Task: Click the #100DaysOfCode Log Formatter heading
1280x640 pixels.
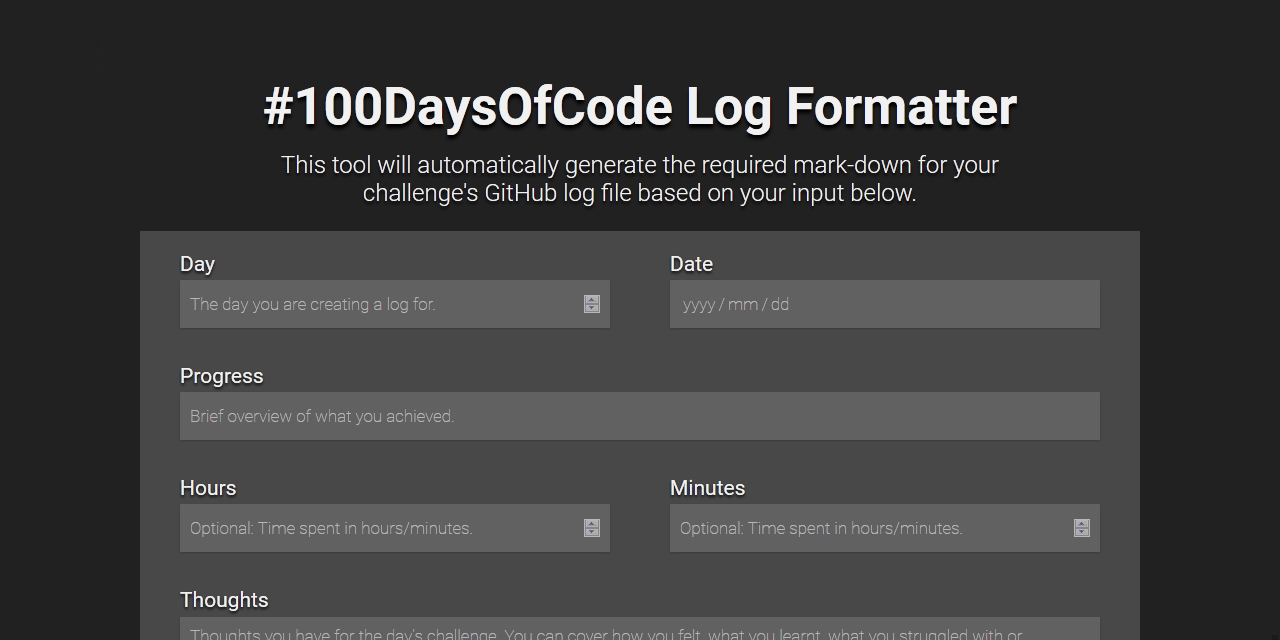Action: (640, 107)
